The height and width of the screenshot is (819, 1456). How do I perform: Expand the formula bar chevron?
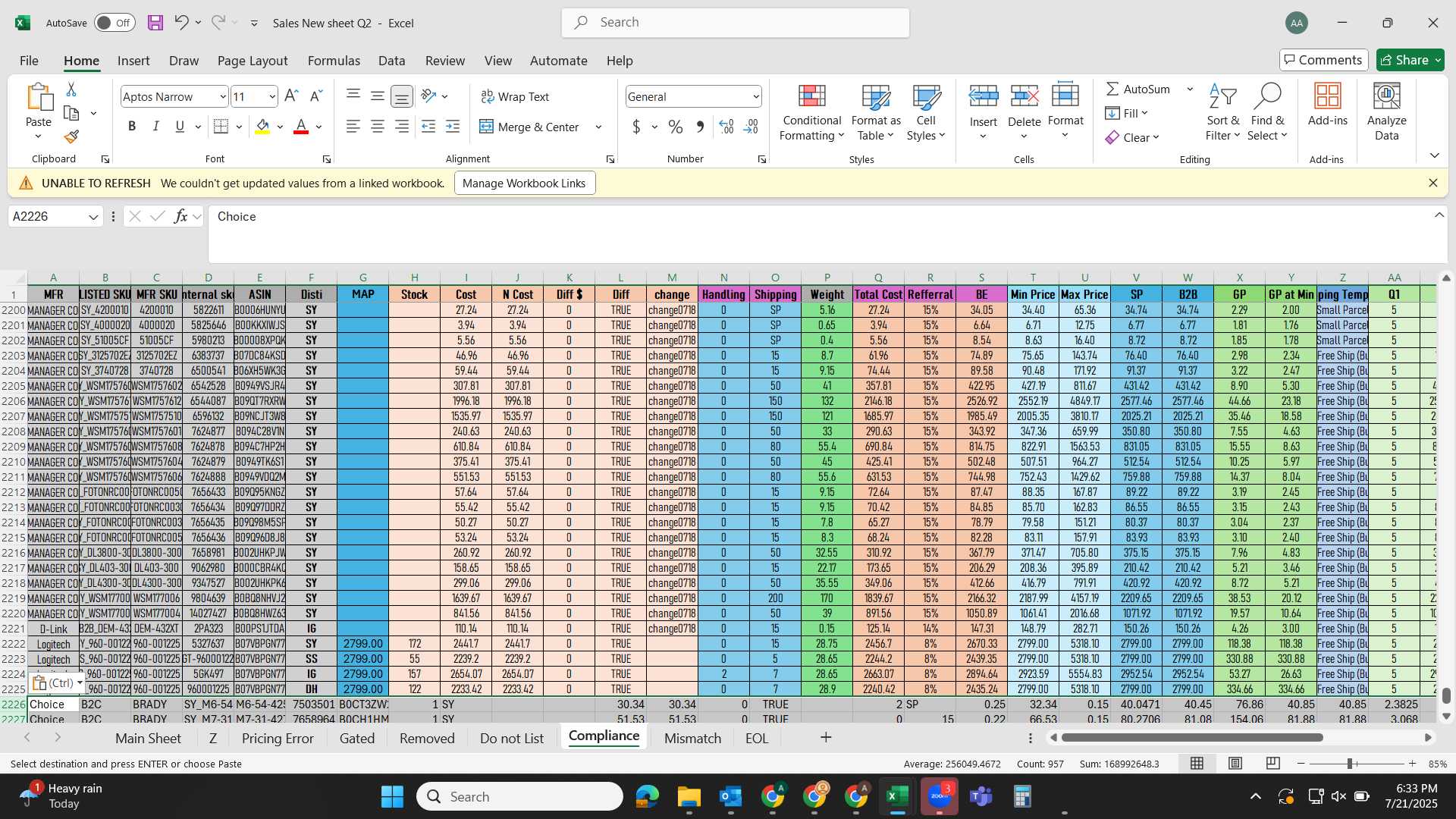tap(1439, 215)
